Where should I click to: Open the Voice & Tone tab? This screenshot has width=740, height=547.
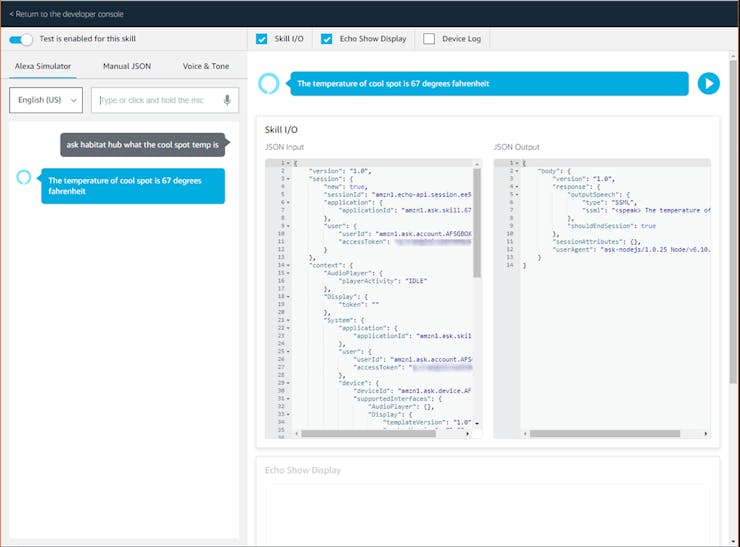[206, 66]
